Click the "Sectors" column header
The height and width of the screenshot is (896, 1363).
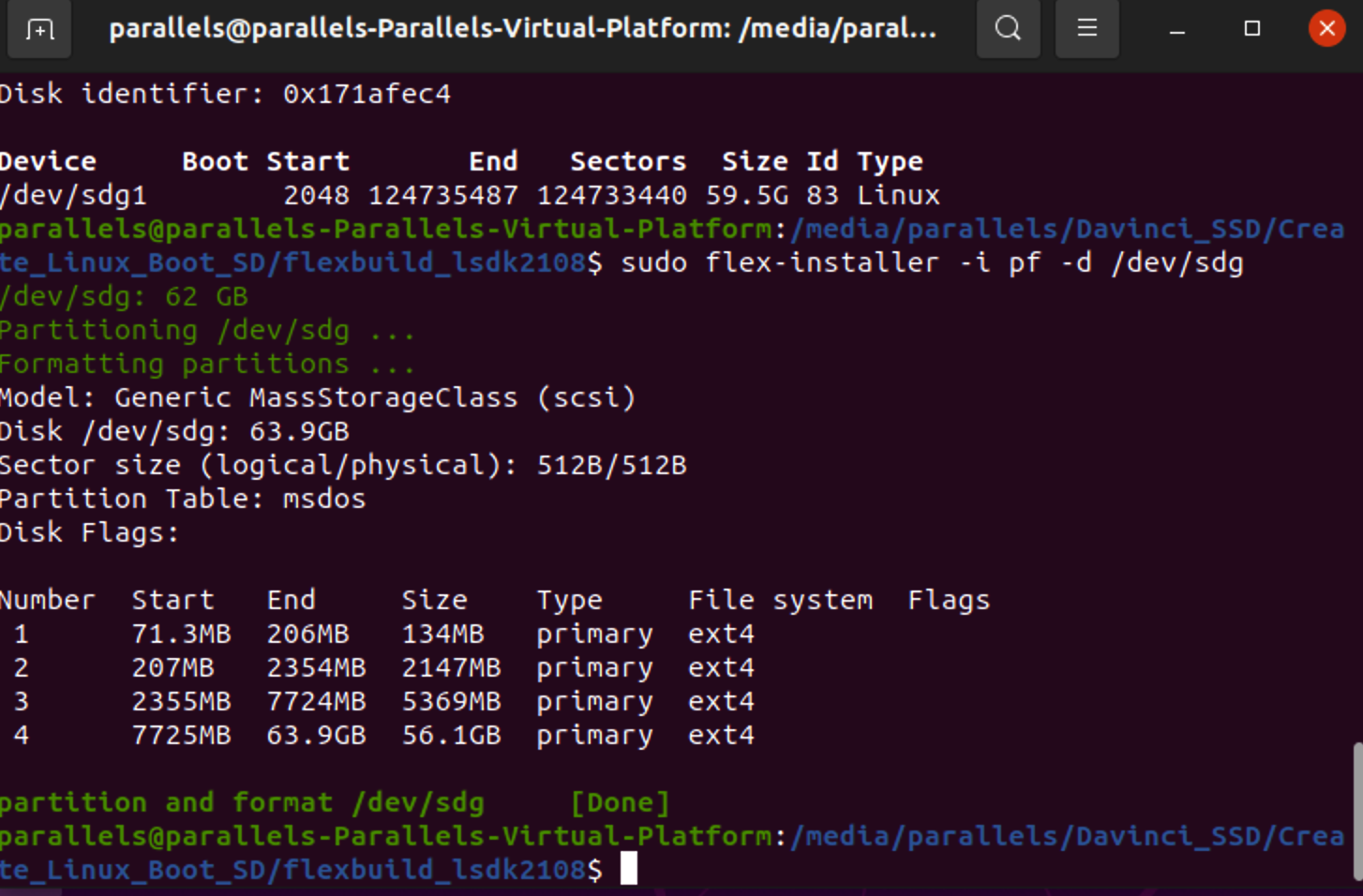[x=628, y=161]
